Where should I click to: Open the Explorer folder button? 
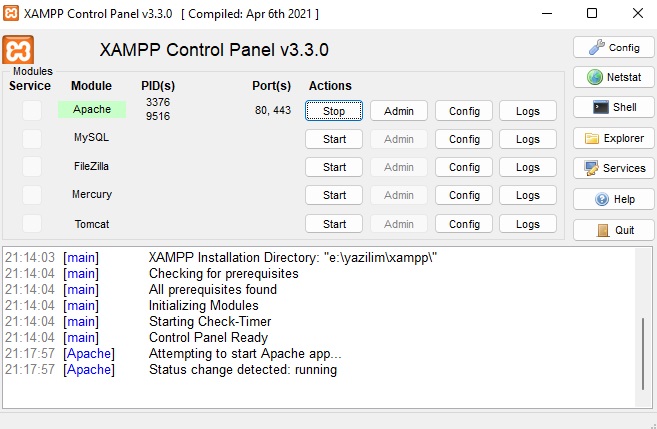click(x=613, y=138)
